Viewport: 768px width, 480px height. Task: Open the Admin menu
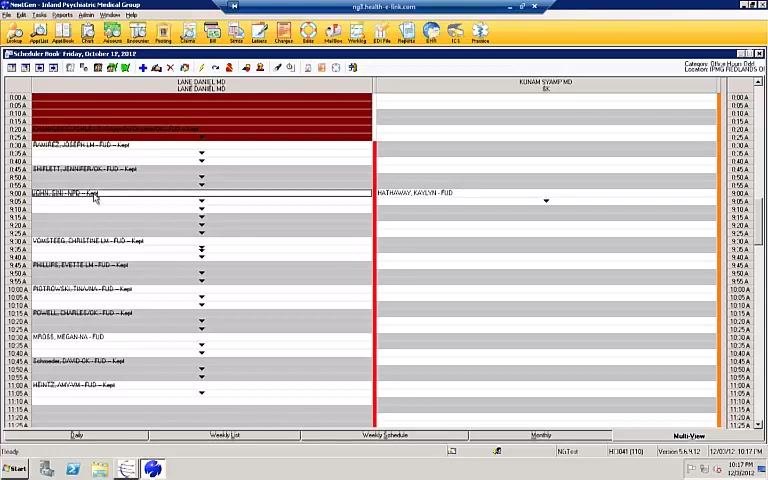click(x=86, y=15)
